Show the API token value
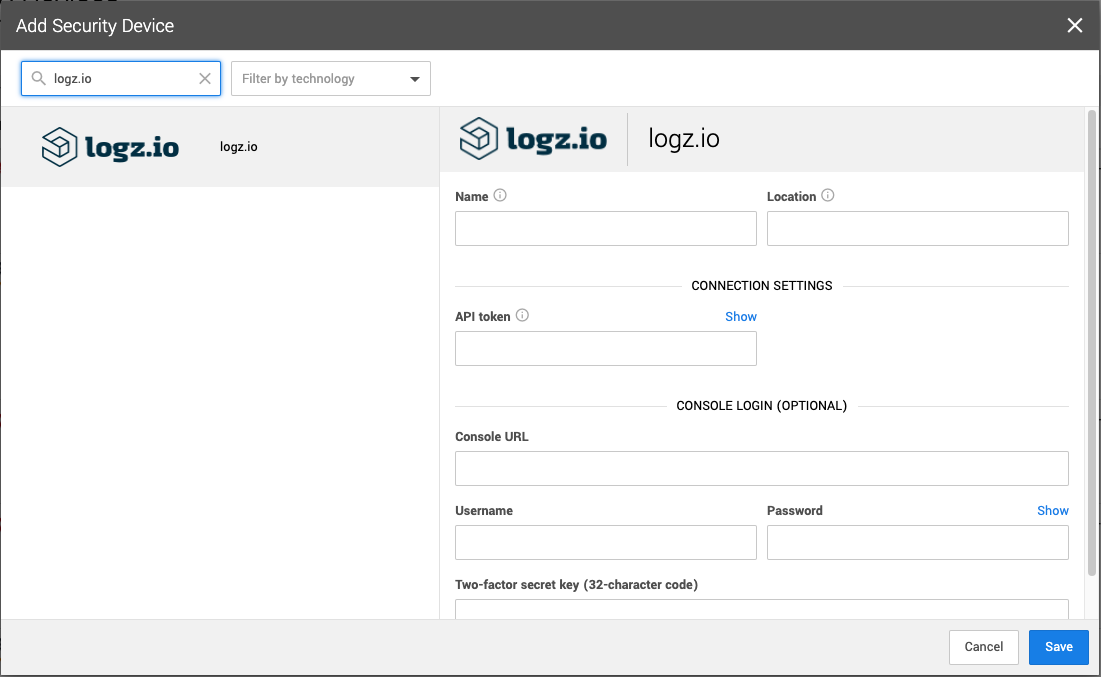Image resolution: width=1101 pixels, height=677 pixels. point(741,317)
